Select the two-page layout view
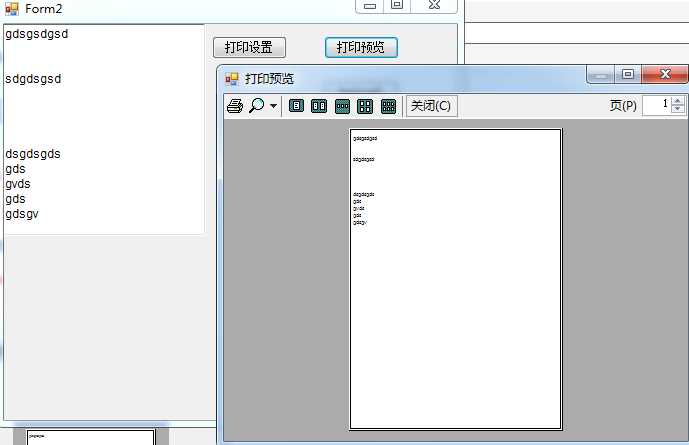Image resolution: width=689 pixels, height=445 pixels. pos(319,106)
